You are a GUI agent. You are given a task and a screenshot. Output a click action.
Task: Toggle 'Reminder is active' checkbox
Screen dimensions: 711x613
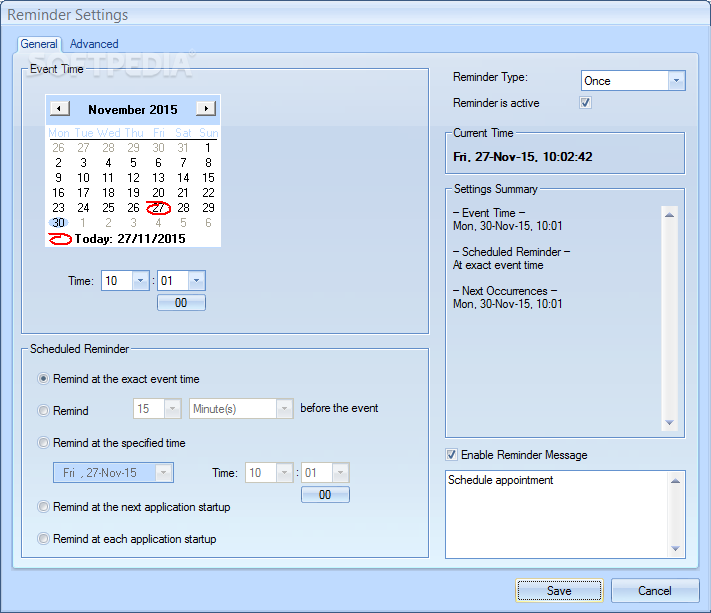(585, 102)
